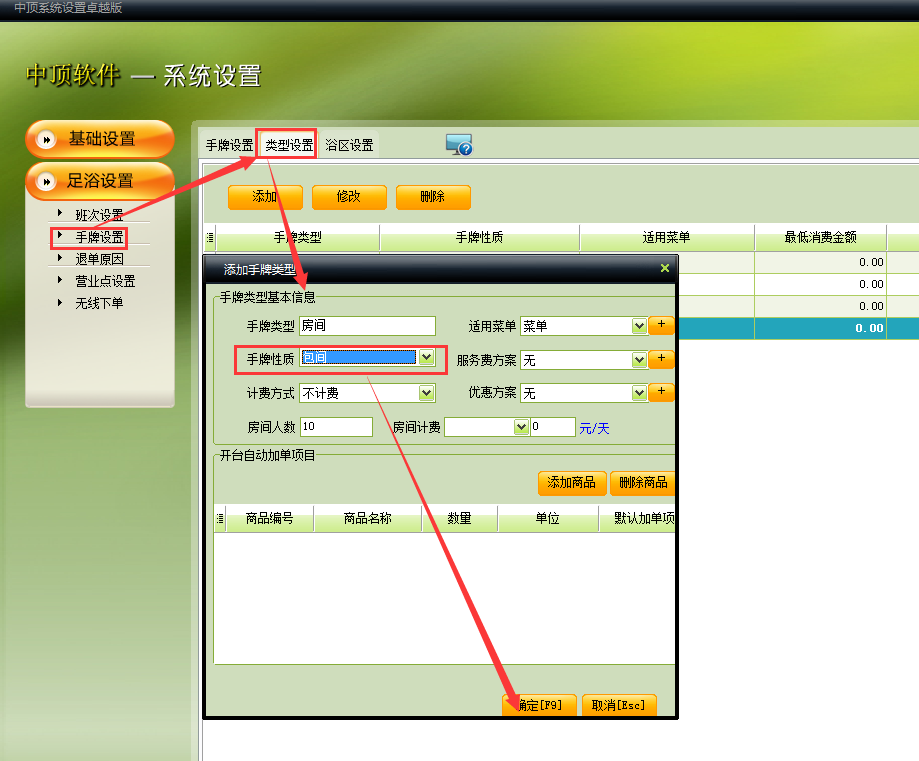
Task: Click the 适用菜单 column header
Action: click(x=666, y=237)
